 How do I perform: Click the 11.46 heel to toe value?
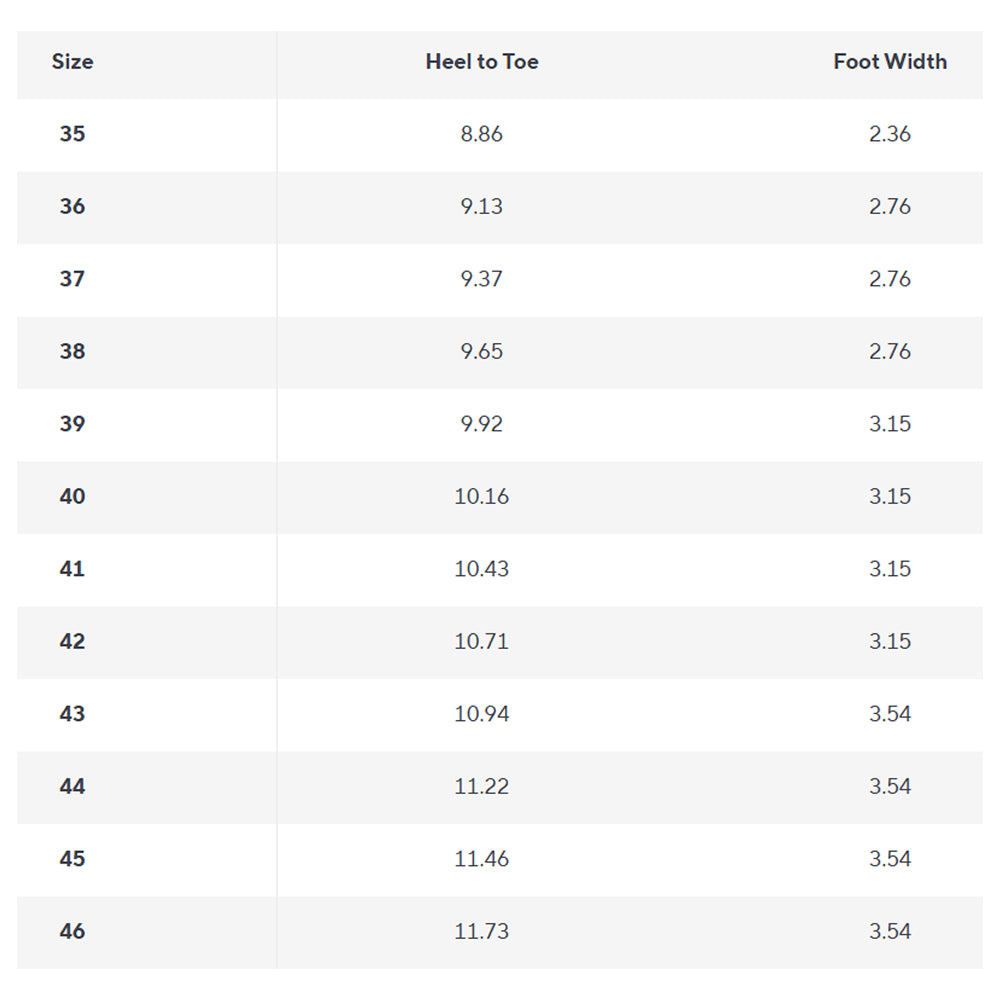pos(482,859)
